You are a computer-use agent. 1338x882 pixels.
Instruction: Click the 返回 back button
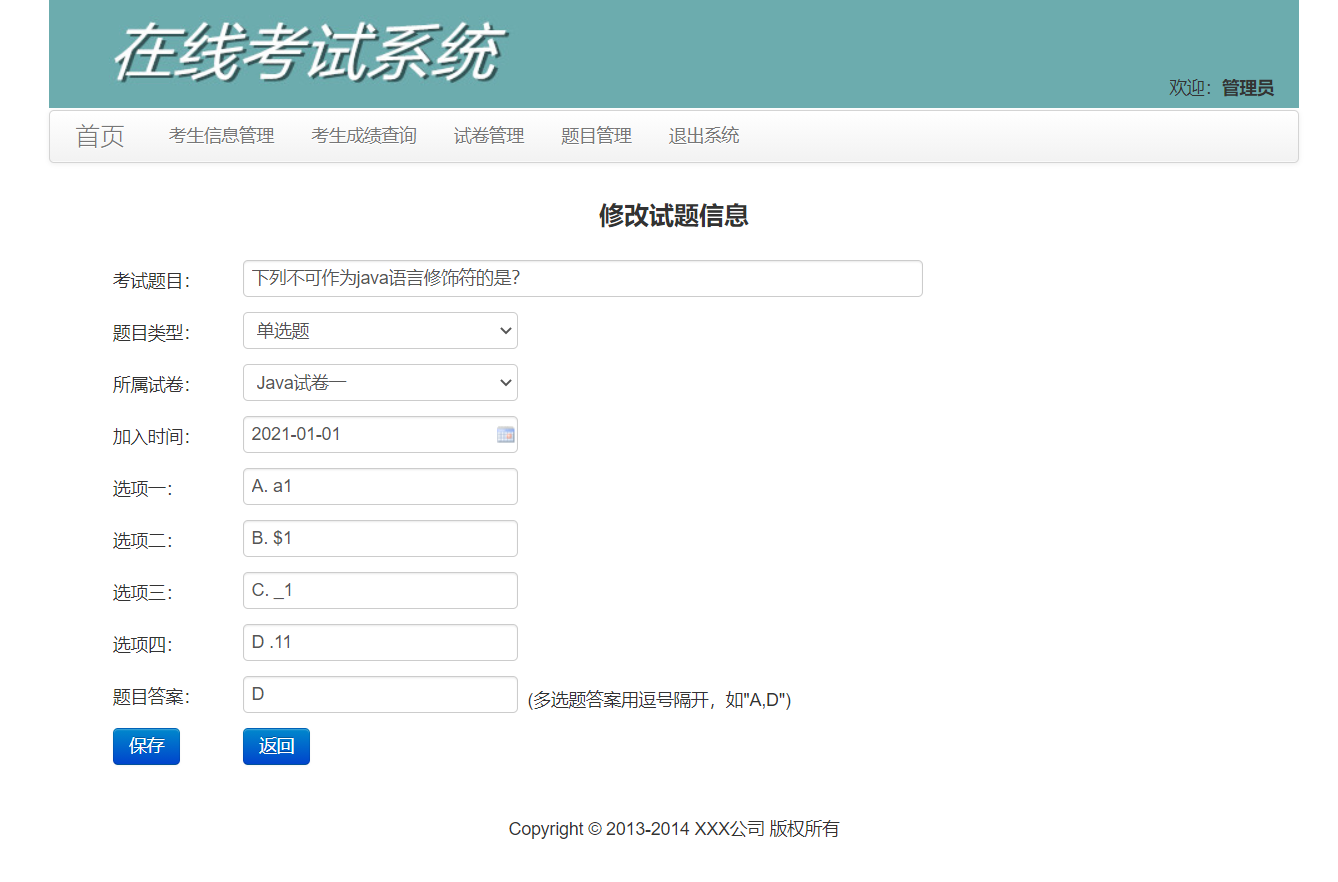276,746
